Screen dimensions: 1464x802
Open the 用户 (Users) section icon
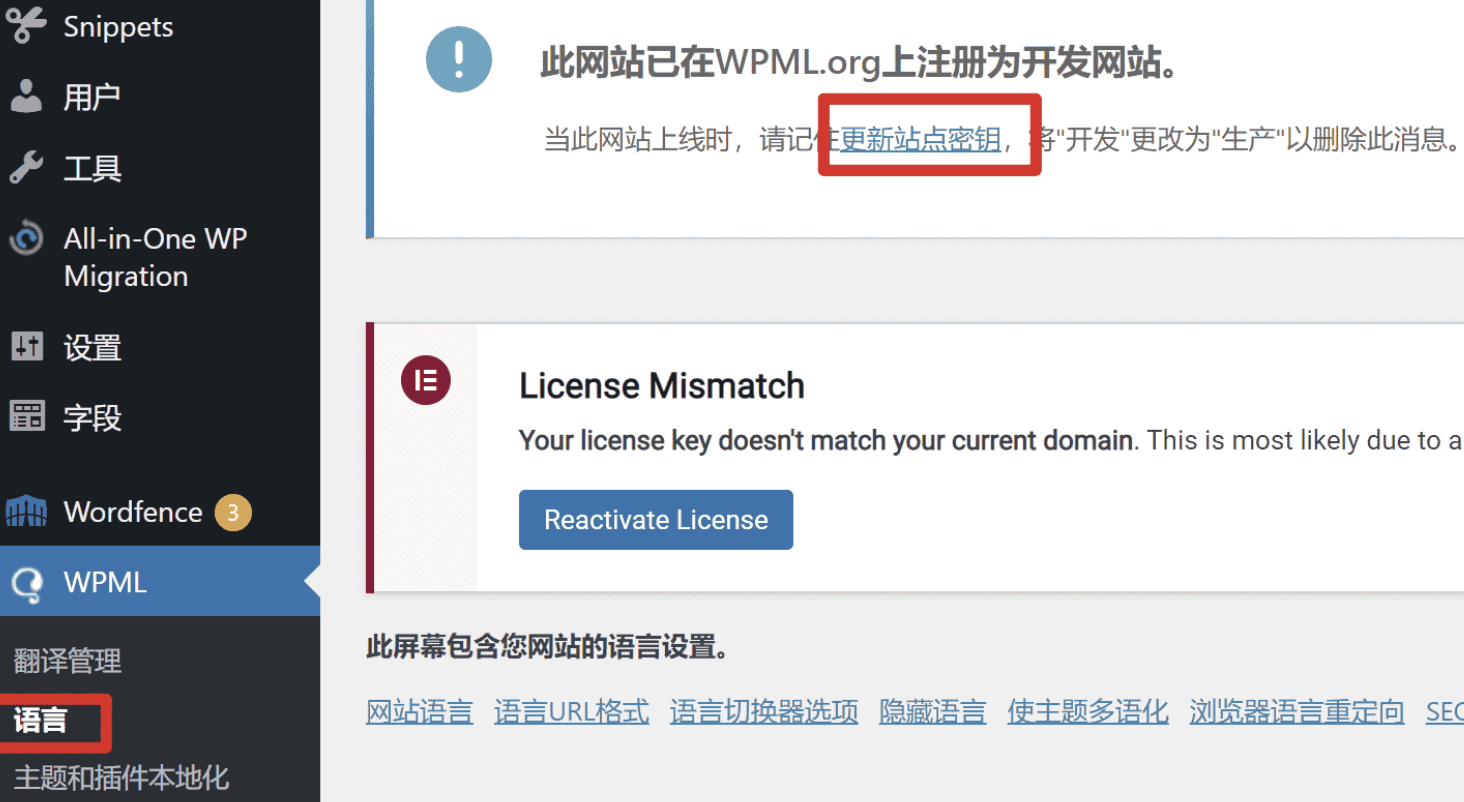(27, 96)
